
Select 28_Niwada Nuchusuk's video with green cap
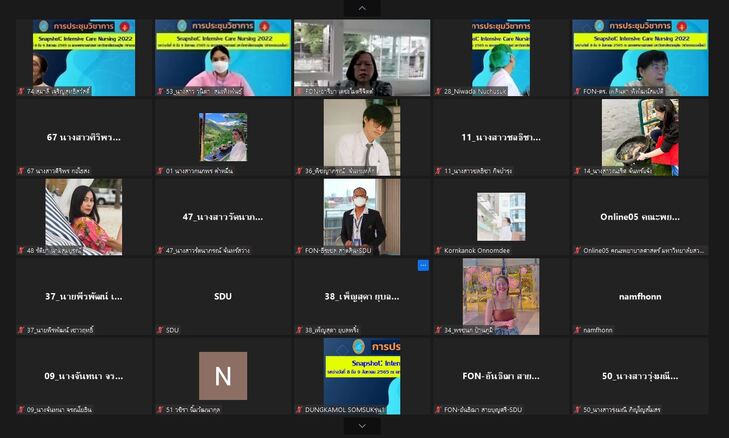[501, 58]
